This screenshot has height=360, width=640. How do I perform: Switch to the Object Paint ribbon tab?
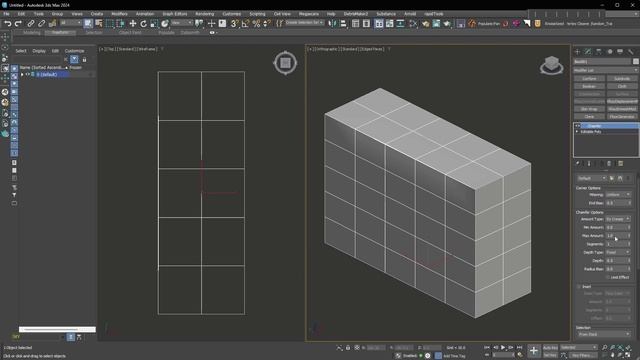coord(130,33)
